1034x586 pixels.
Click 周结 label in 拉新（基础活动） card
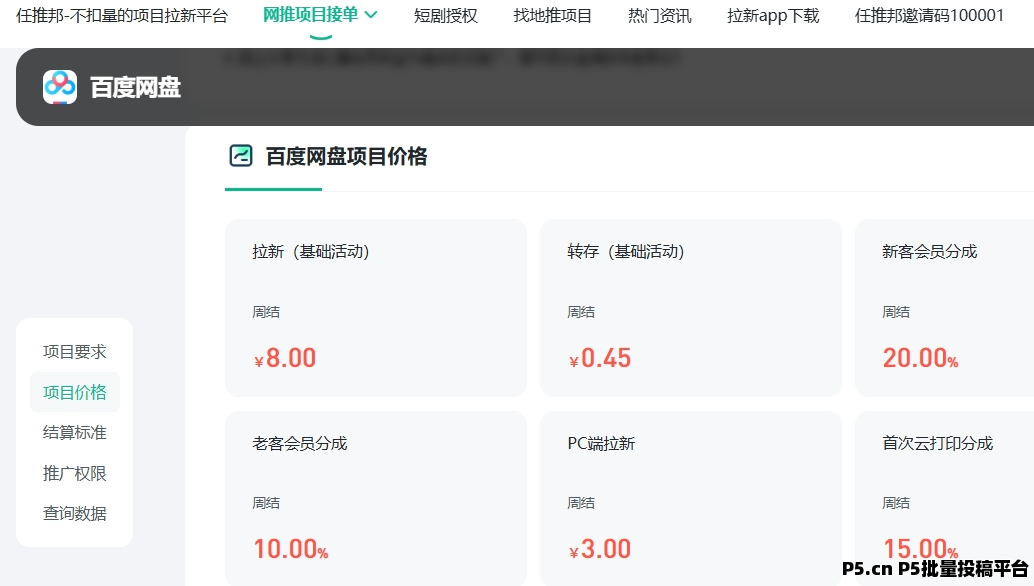266,312
